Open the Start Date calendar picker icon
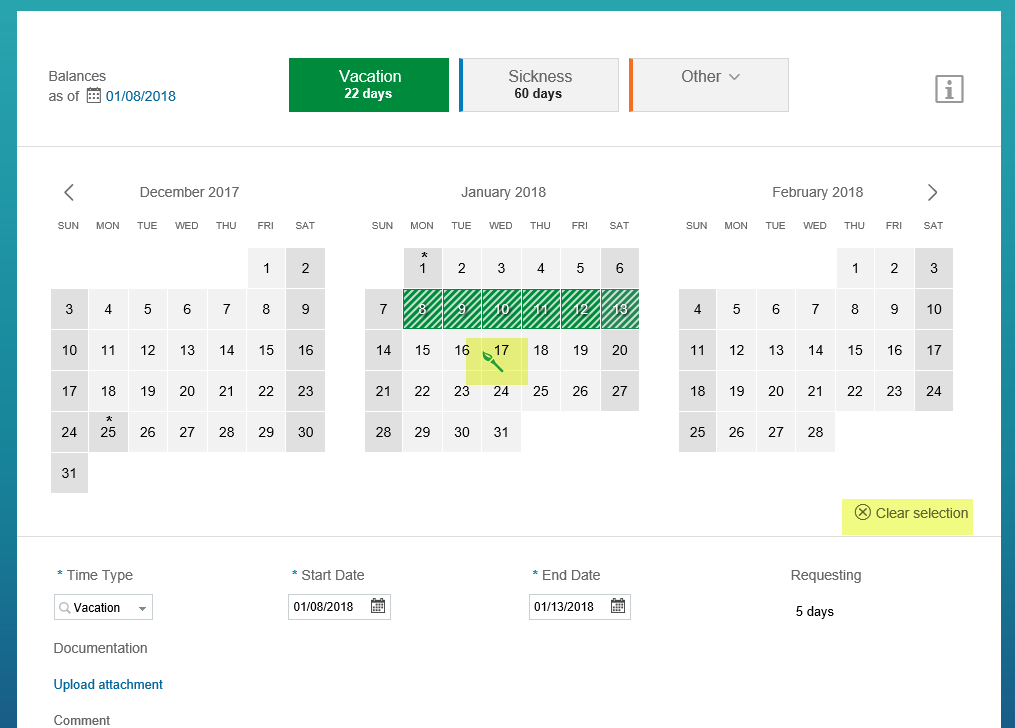1015x728 pixels. [378, 606]
